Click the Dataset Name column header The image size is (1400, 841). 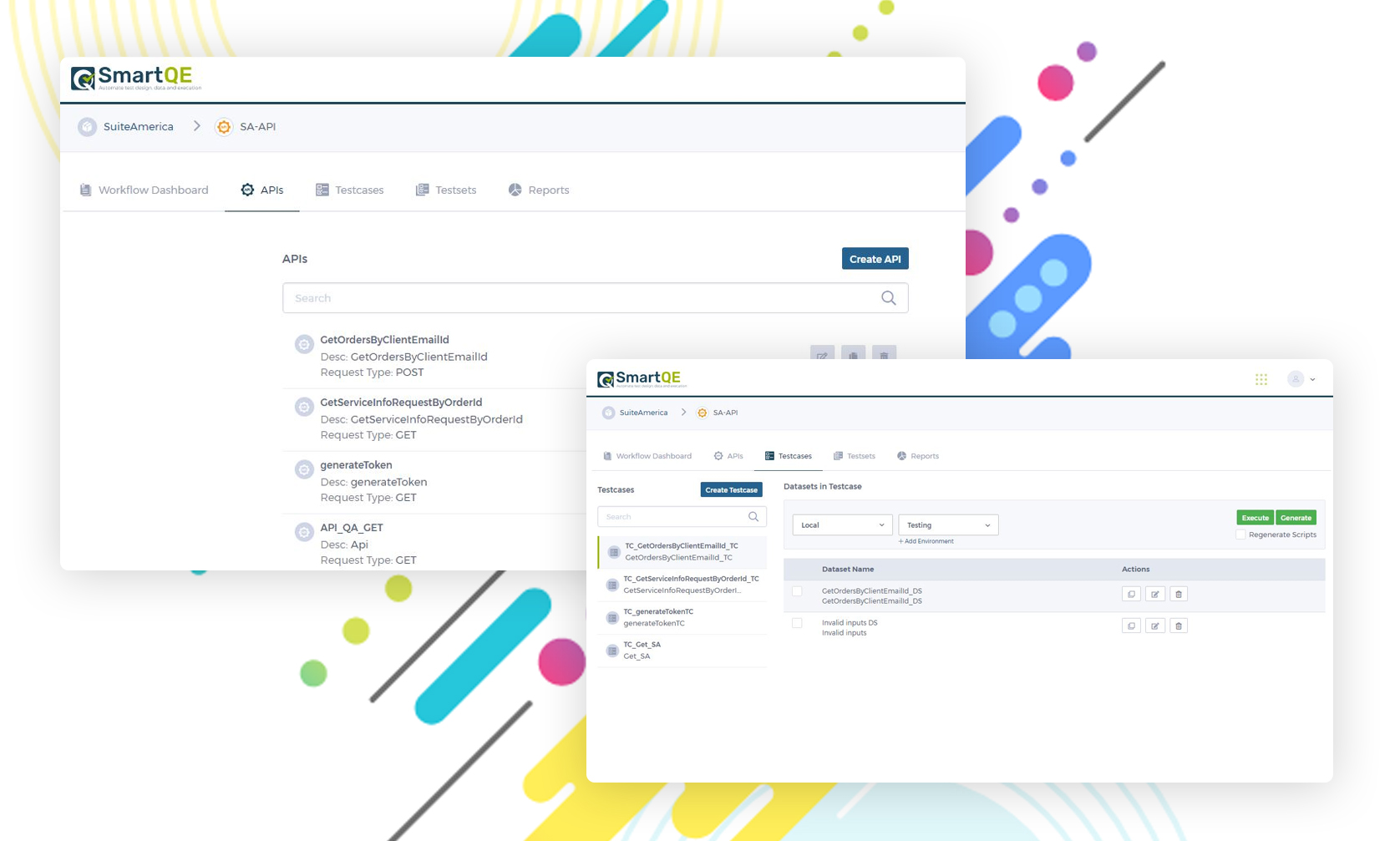pos(848,570)
